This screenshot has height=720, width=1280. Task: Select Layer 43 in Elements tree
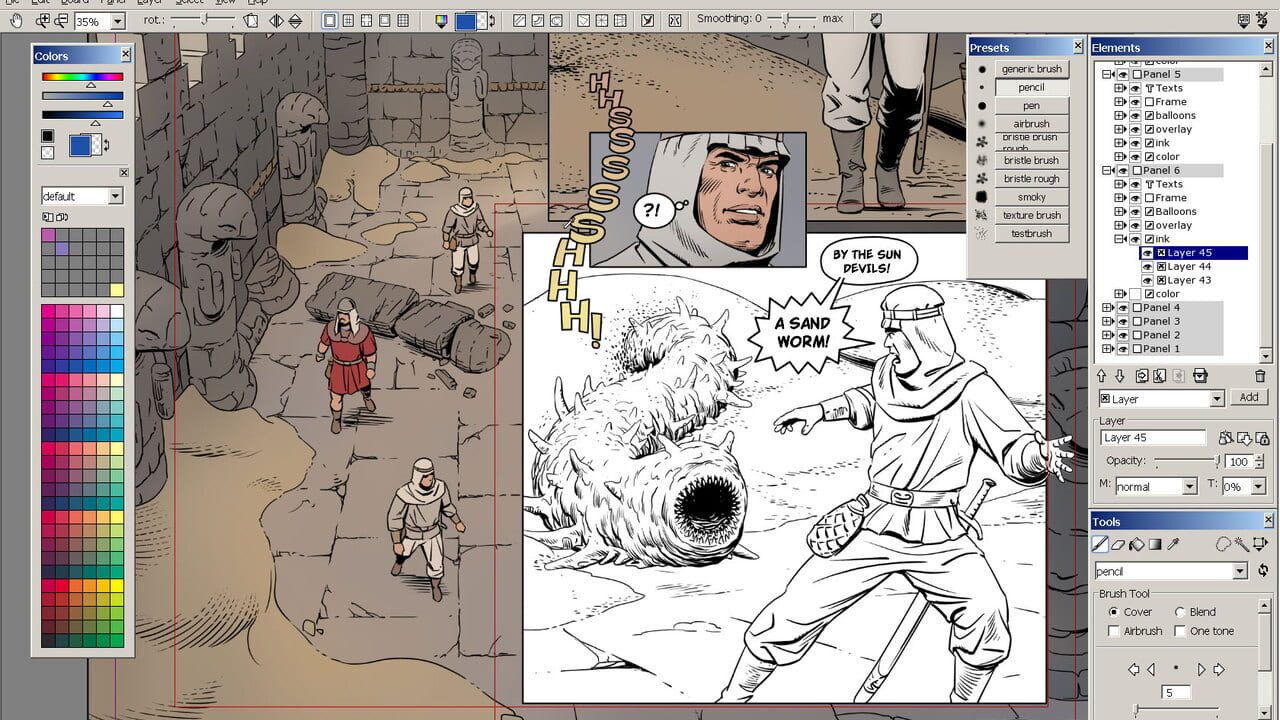tap(1189, 280)
